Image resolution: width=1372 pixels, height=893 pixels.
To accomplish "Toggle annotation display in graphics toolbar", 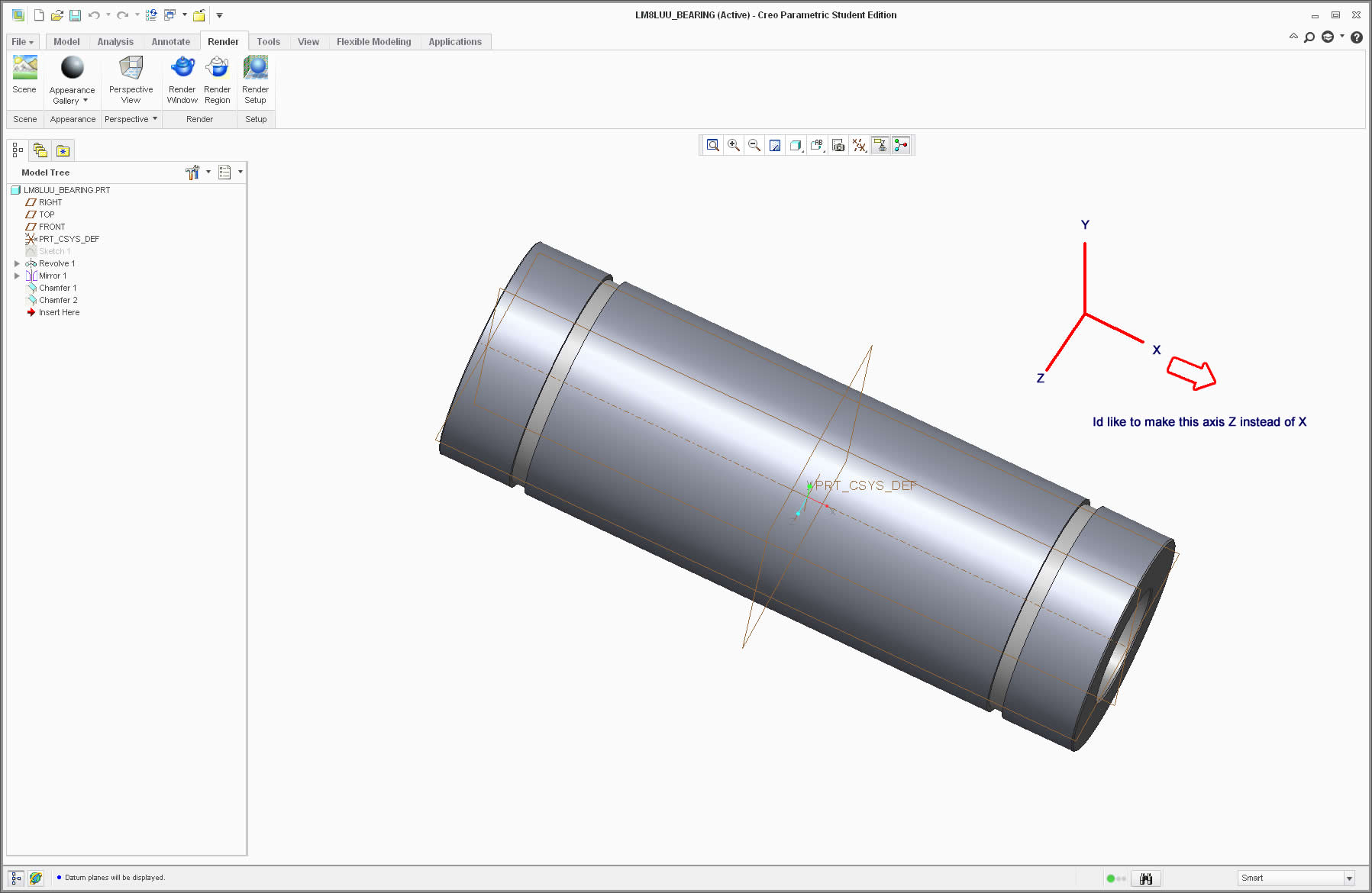I will click(880, 145).
